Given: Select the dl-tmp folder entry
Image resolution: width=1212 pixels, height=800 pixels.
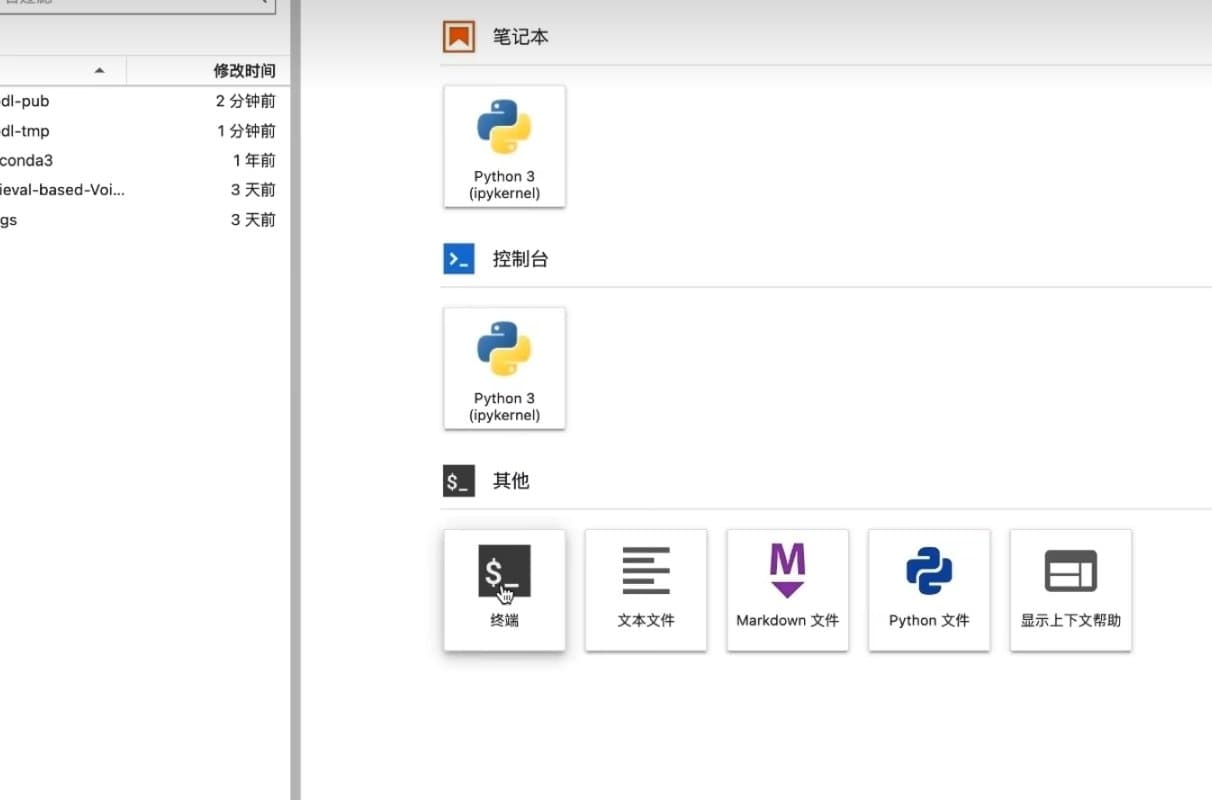Looking at the screenshot, I should (25, 131).
